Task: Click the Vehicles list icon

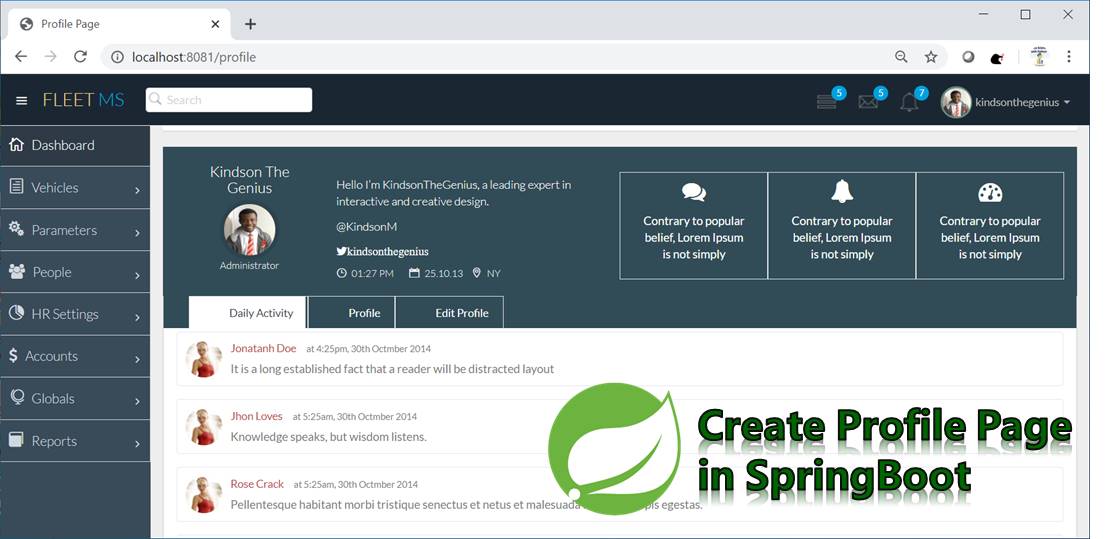Action: tap(16, 186)
